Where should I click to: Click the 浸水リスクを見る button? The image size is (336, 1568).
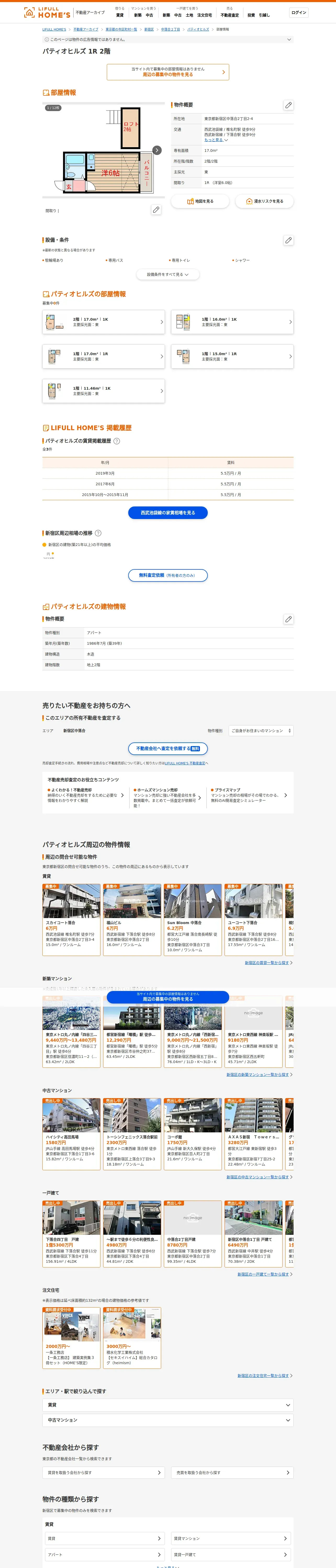[265, 201]
